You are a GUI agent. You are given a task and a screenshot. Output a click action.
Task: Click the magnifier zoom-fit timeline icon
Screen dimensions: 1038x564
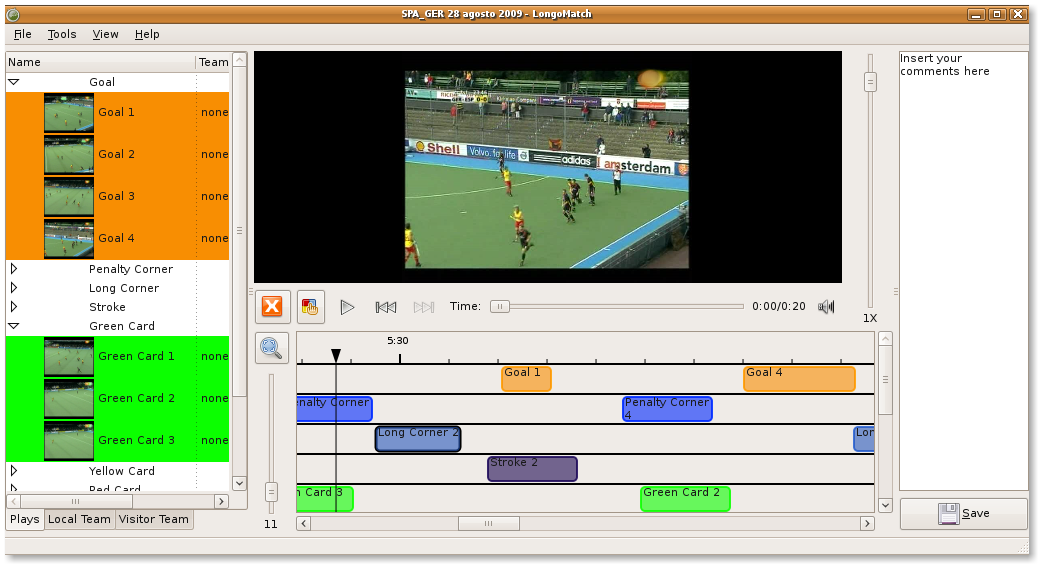(272, 348)
